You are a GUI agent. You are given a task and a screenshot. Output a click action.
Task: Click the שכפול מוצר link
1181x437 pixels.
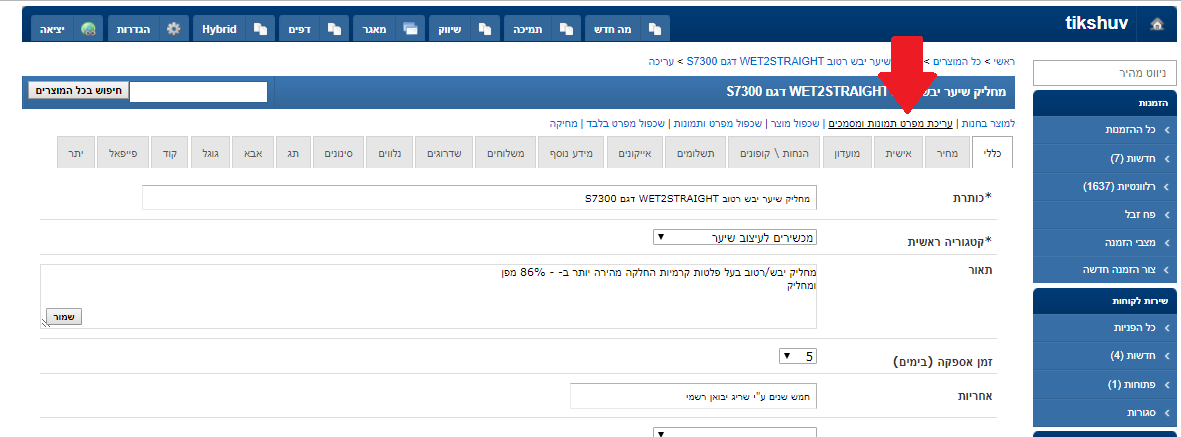(795, 123)
